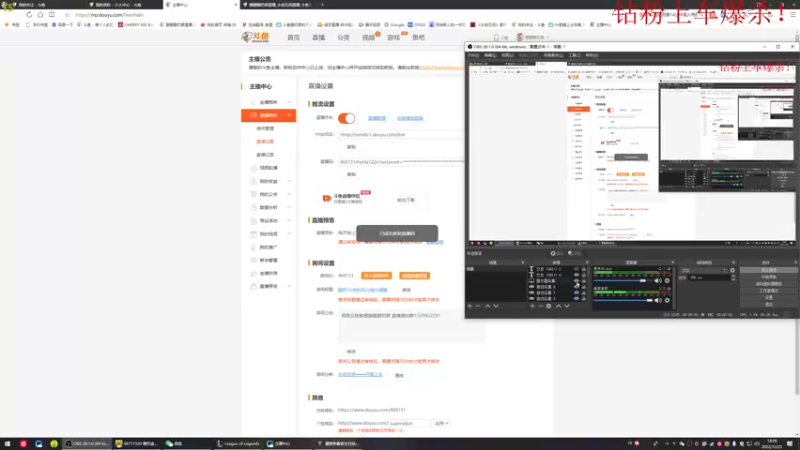Open source properties gear in the sources toolbar
Viewport: 800px width, 450px height.
(548, 306)
